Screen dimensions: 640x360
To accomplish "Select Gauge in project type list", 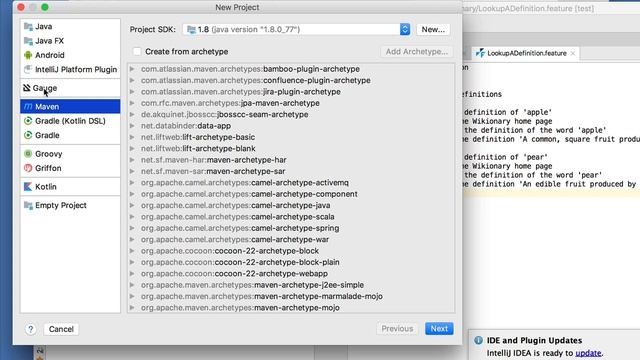I will (x=70, y=88).
